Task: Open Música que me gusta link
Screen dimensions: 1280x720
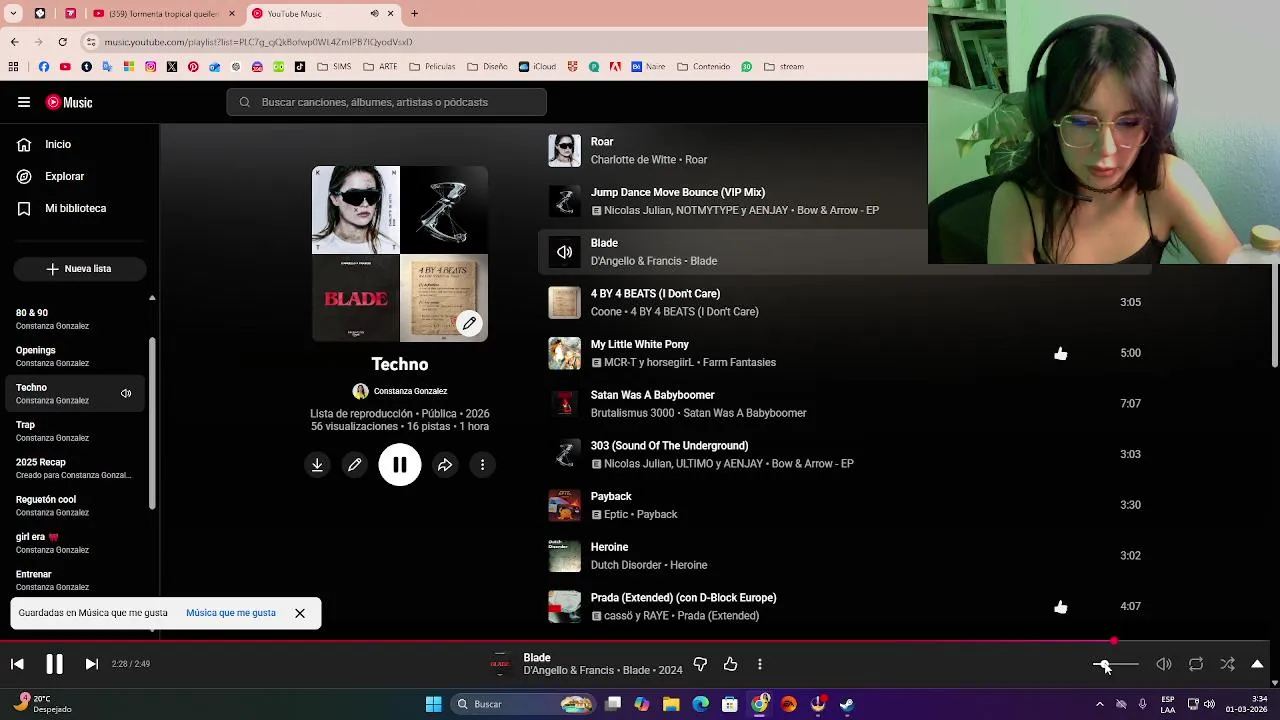Action: click(231, 613)
